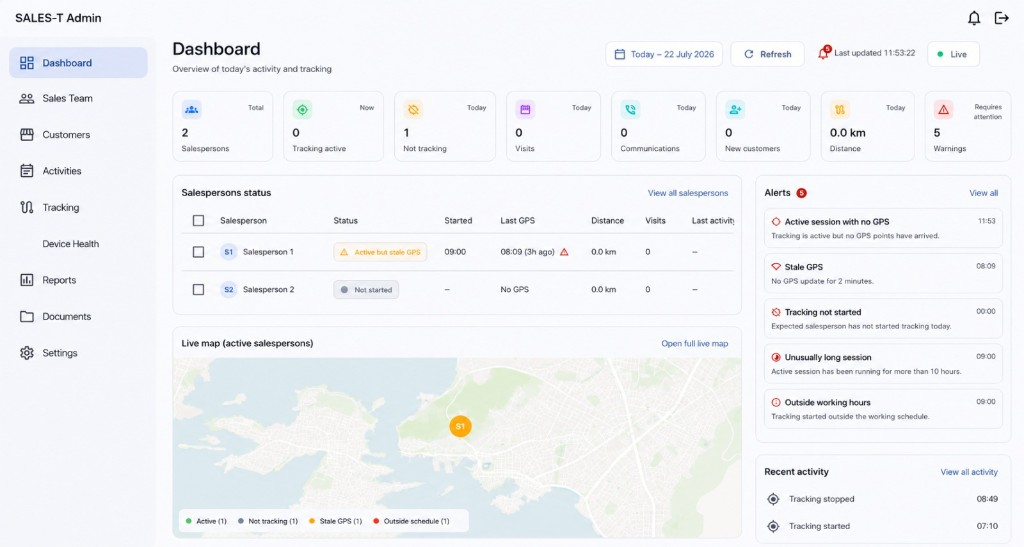
Task: Click the 0.0 km distance summary value
Action: [x=848, y=133]
